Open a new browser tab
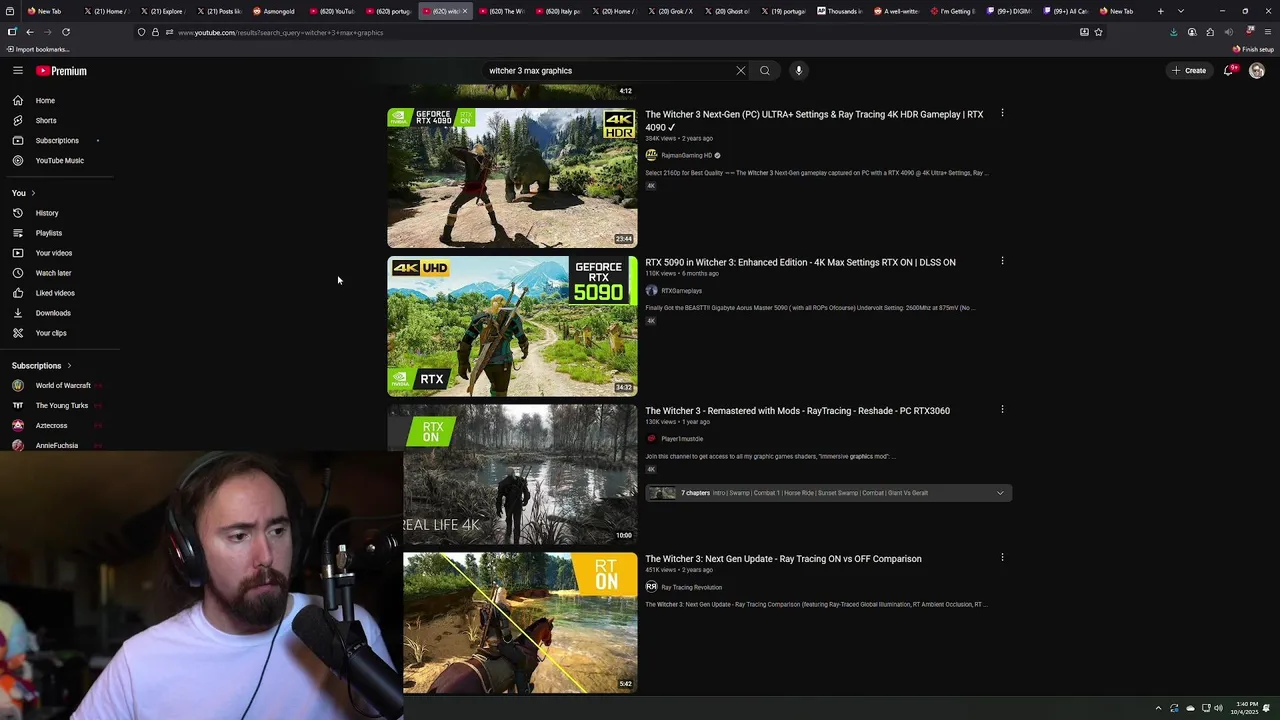The height and width of the screenshot is (720, 1280). point(1160,11)
